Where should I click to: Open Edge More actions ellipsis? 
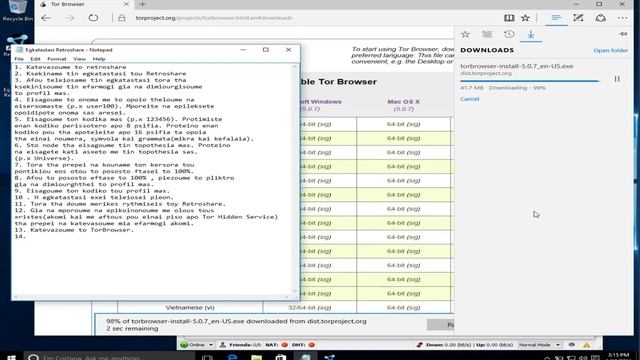pyautogui.click(x=622, y=18)
